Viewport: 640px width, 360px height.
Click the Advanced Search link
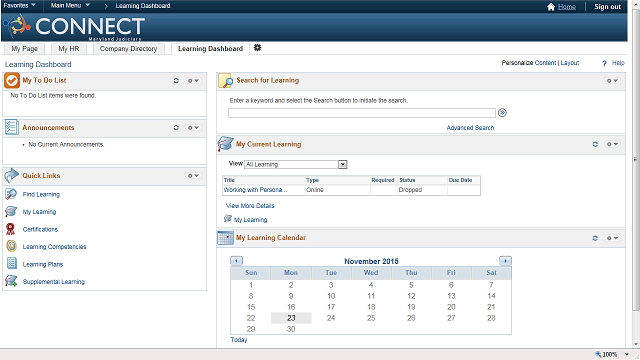470,128
